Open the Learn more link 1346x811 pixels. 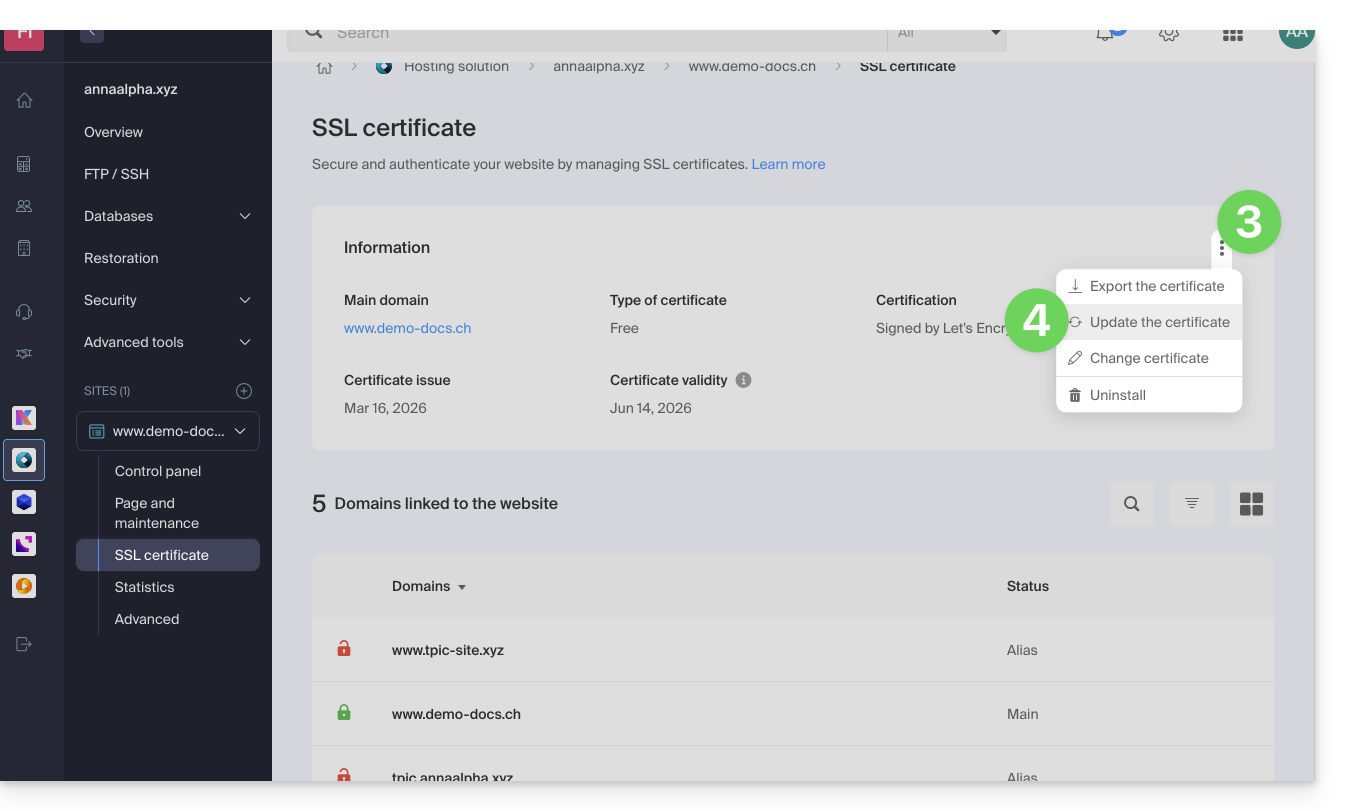tap(788, 164)
